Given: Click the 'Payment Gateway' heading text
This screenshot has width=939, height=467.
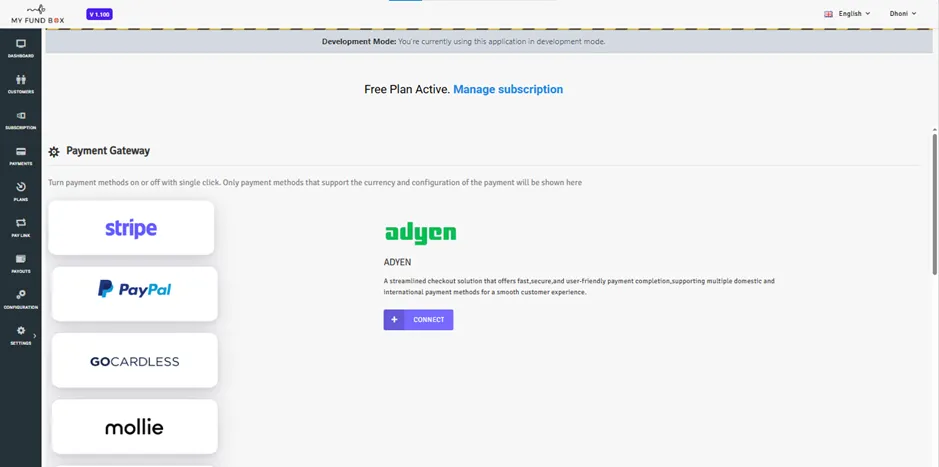Looking at the screenshot, I should tap(108, 151).
